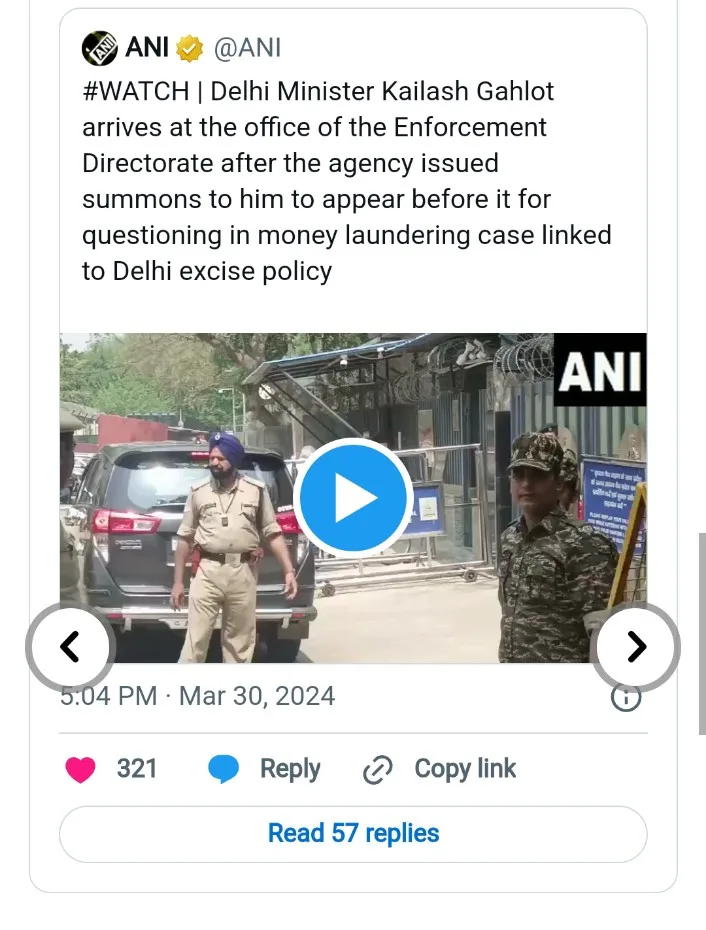Play the embedded ANI video
The height and width of the screenshot is (930, 706).
353,498
